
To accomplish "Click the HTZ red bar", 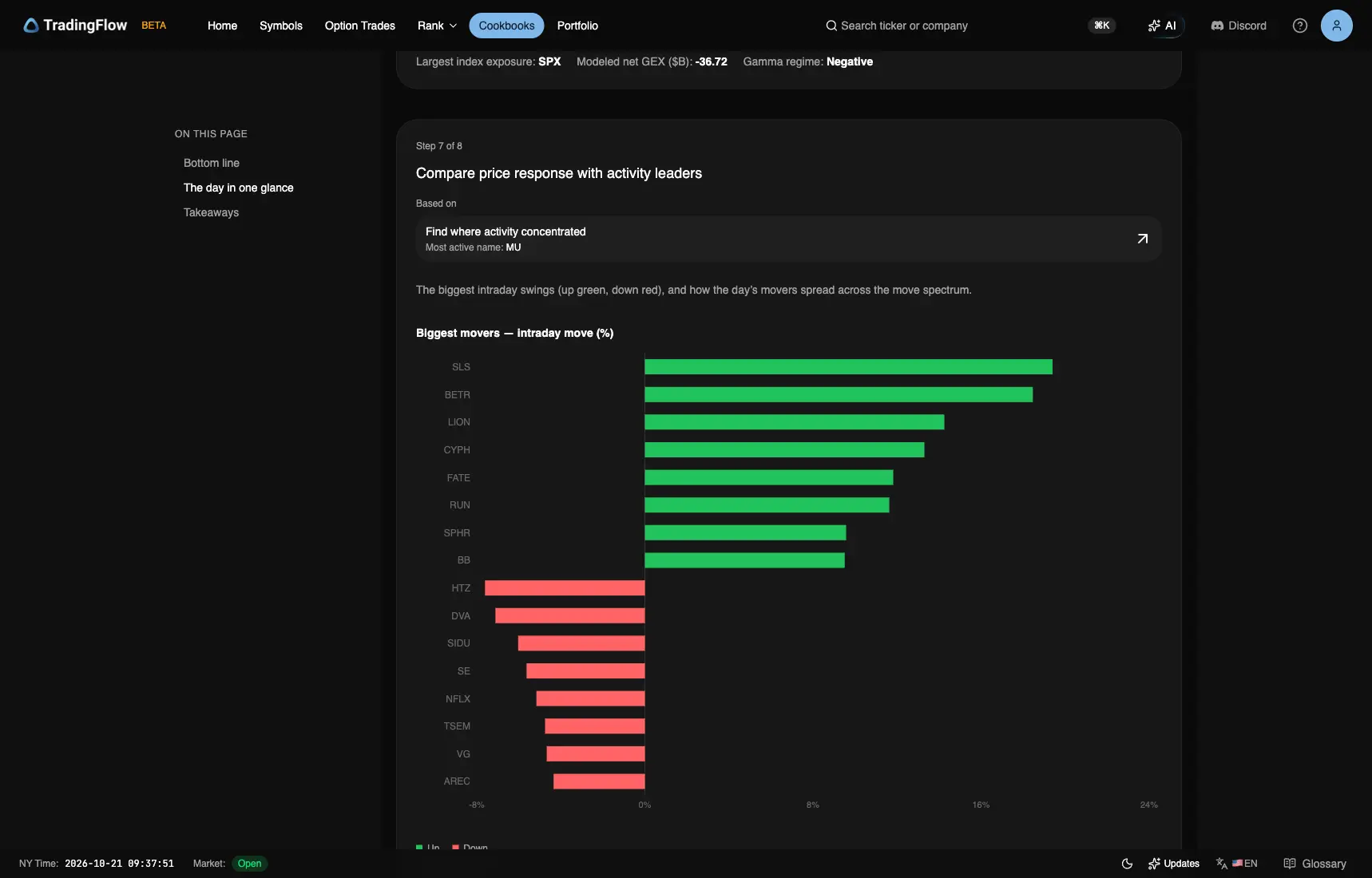I will (565, 588).
